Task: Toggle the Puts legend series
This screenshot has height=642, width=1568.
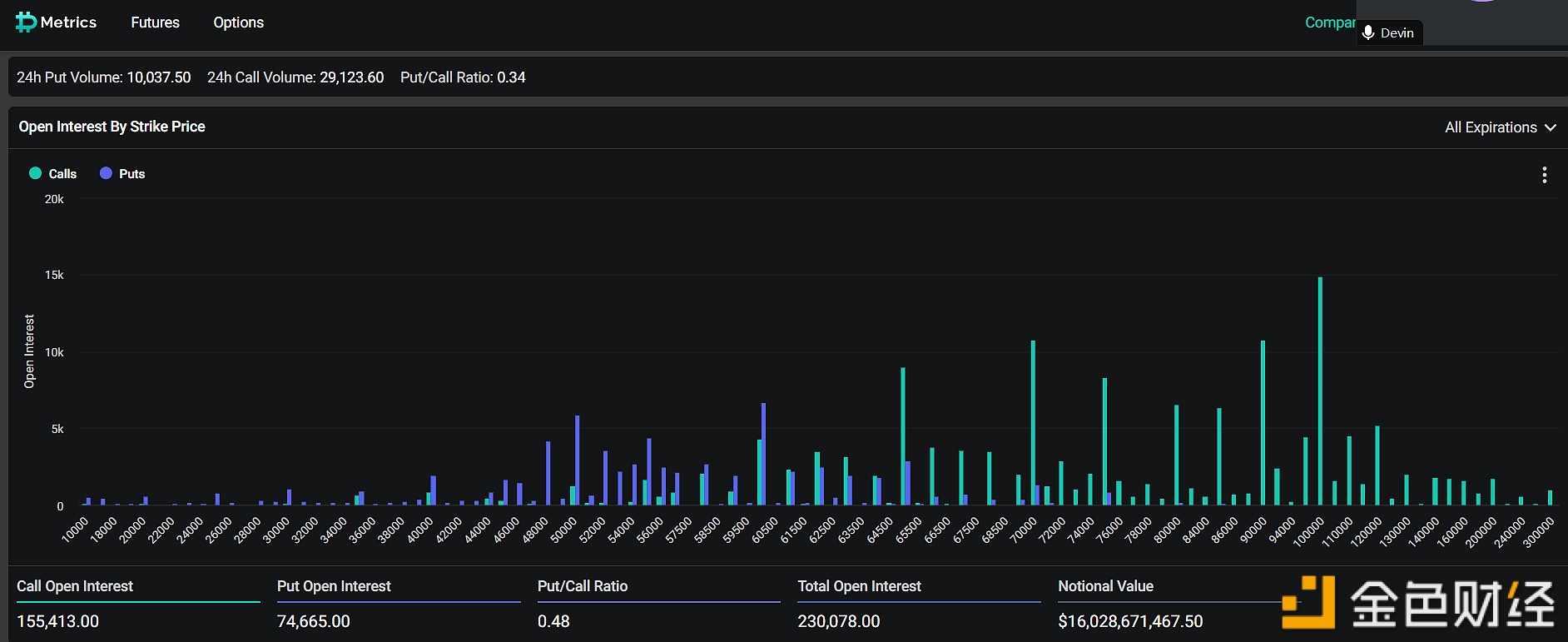Action: click(x=122, y=173)
